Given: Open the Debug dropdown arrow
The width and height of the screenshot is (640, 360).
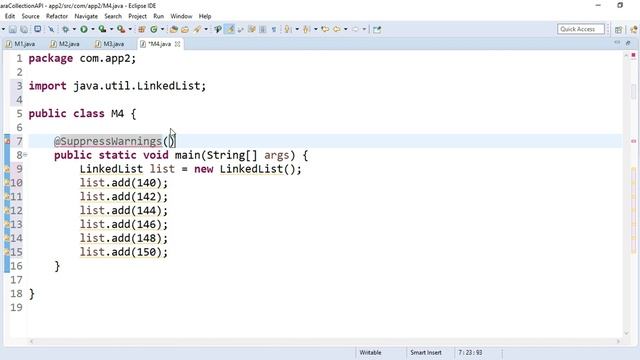Looking at the screenshot, I should pos(74,29).
